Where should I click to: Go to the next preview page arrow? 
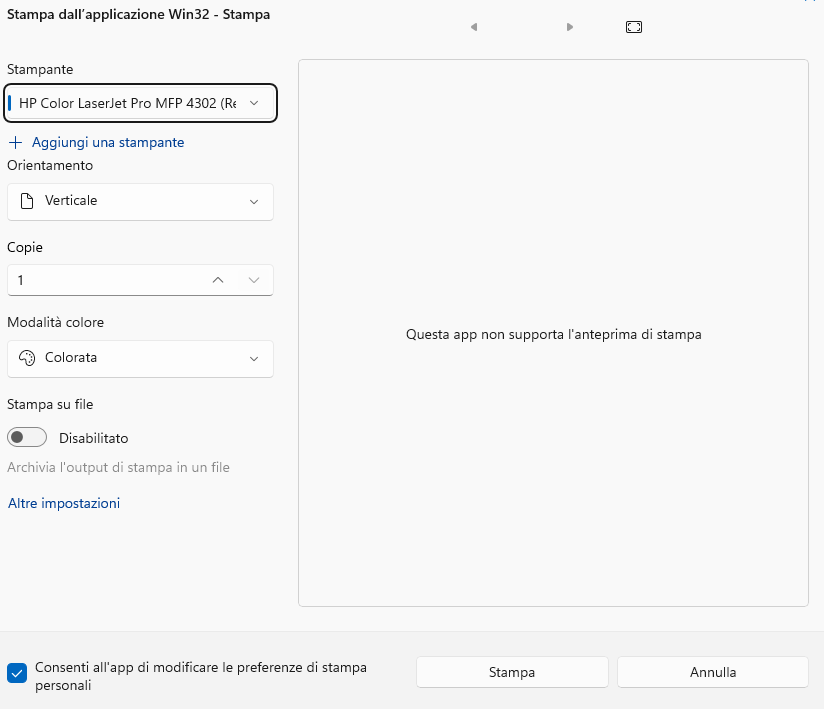pos(570,27)
